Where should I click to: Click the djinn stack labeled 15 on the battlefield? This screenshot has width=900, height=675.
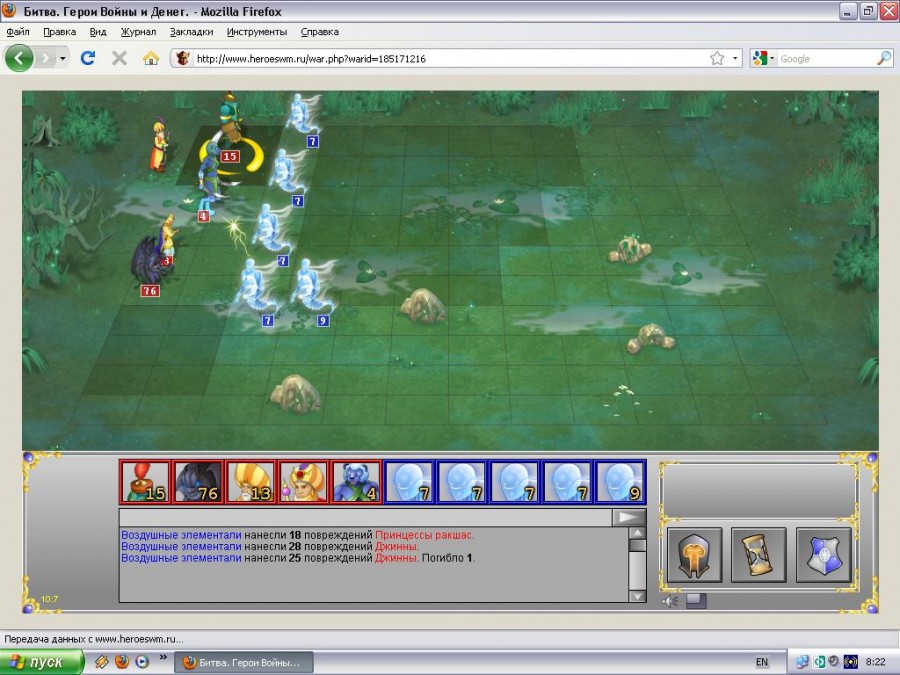230,126
